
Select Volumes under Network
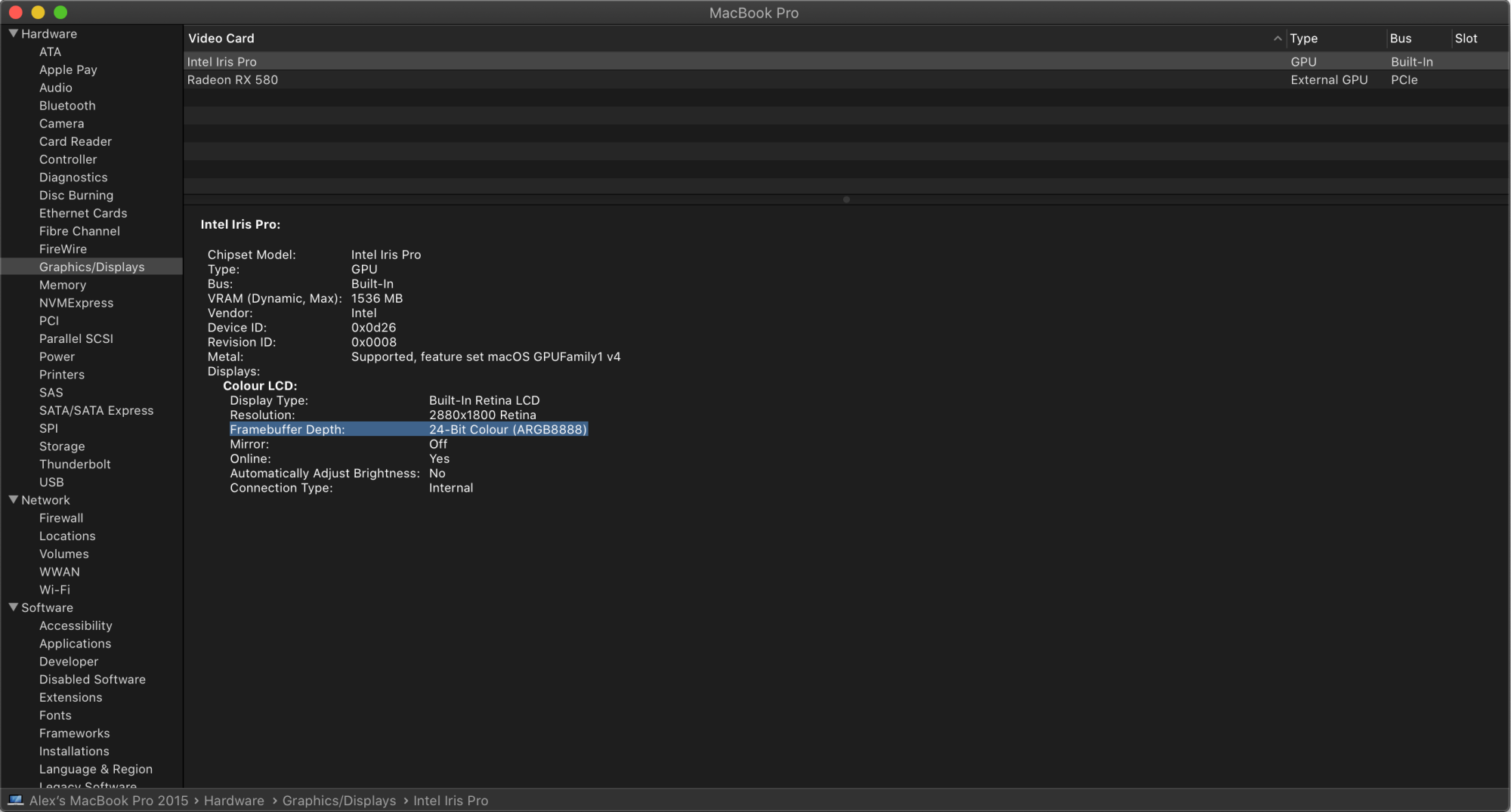64,554
